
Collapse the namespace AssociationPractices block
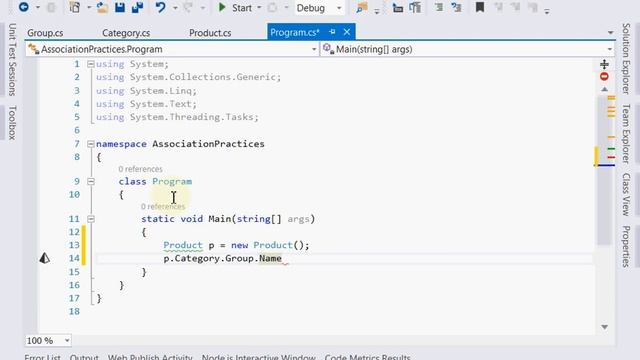click(91, 144)
